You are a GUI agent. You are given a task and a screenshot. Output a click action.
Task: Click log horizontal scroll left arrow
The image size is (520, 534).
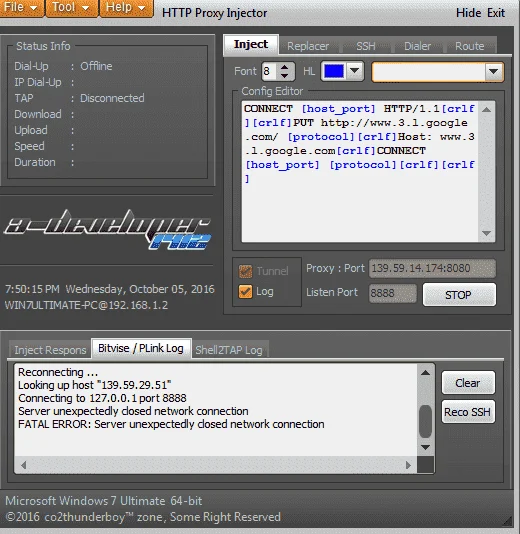pos(23,465)
